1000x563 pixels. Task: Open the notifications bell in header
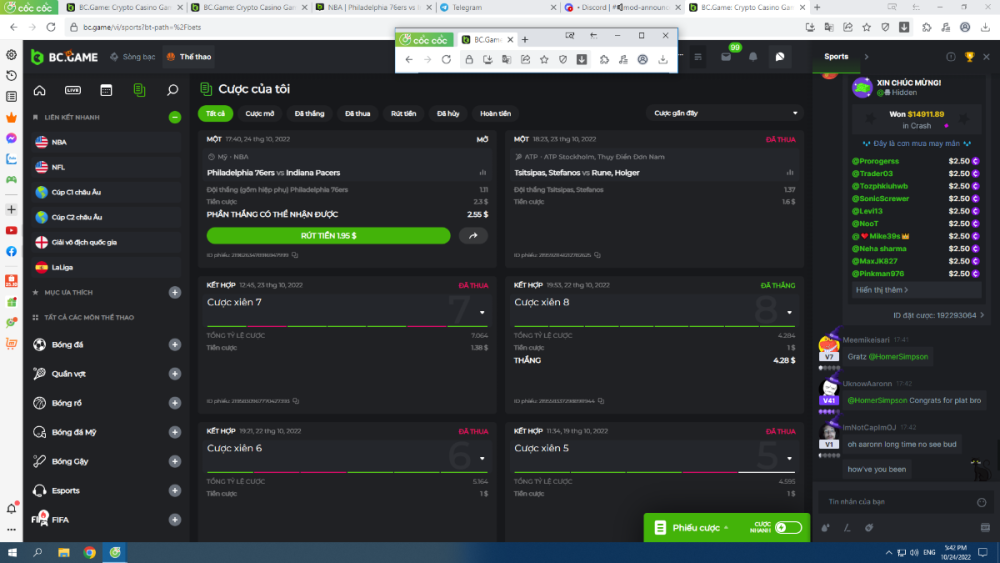[753, 57]
